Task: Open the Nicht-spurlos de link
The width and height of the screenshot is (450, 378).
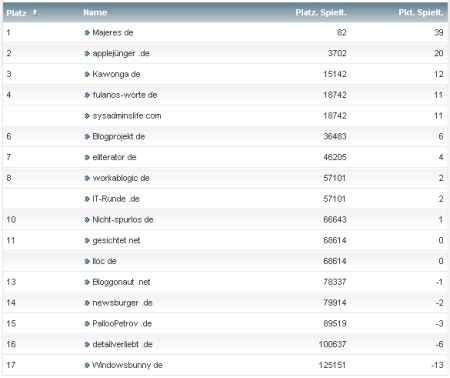Action: pyautogui.click(x=123, y=220)
